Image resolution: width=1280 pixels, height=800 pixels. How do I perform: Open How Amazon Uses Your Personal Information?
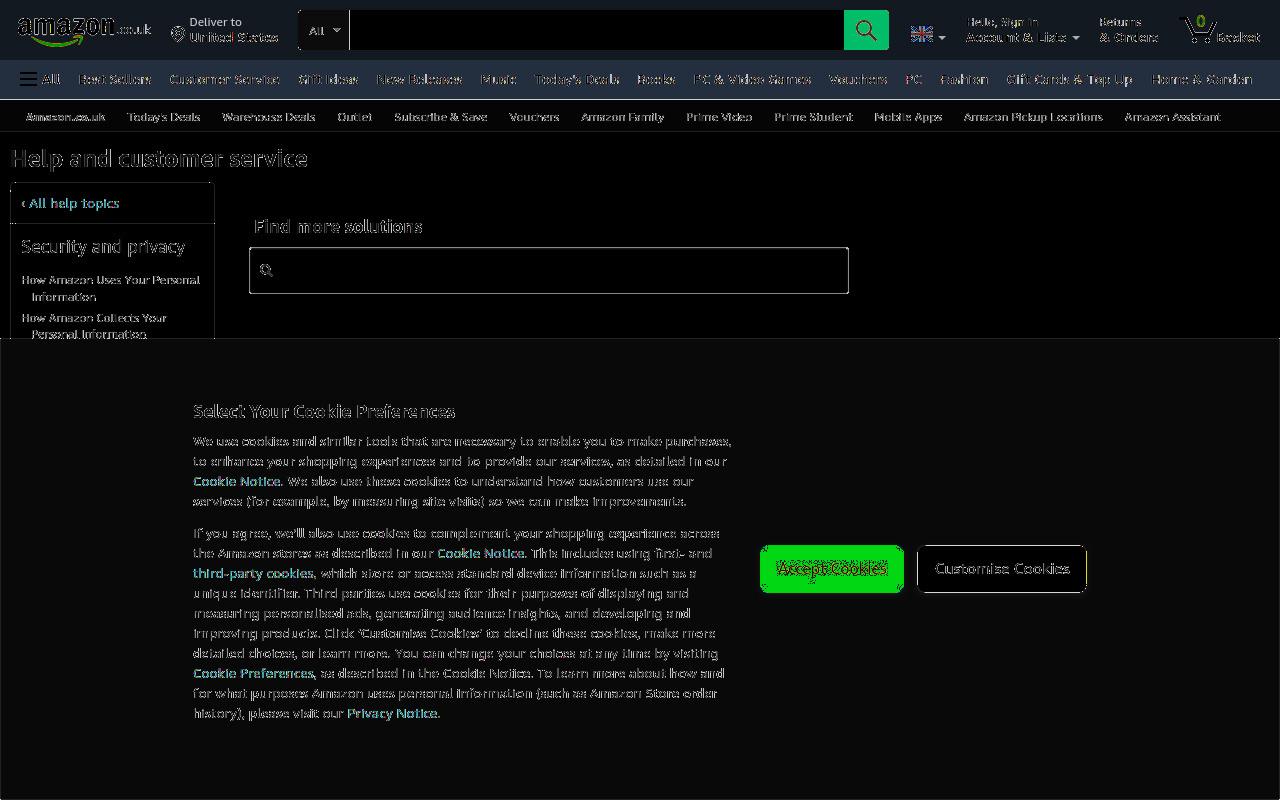[111, 288]
